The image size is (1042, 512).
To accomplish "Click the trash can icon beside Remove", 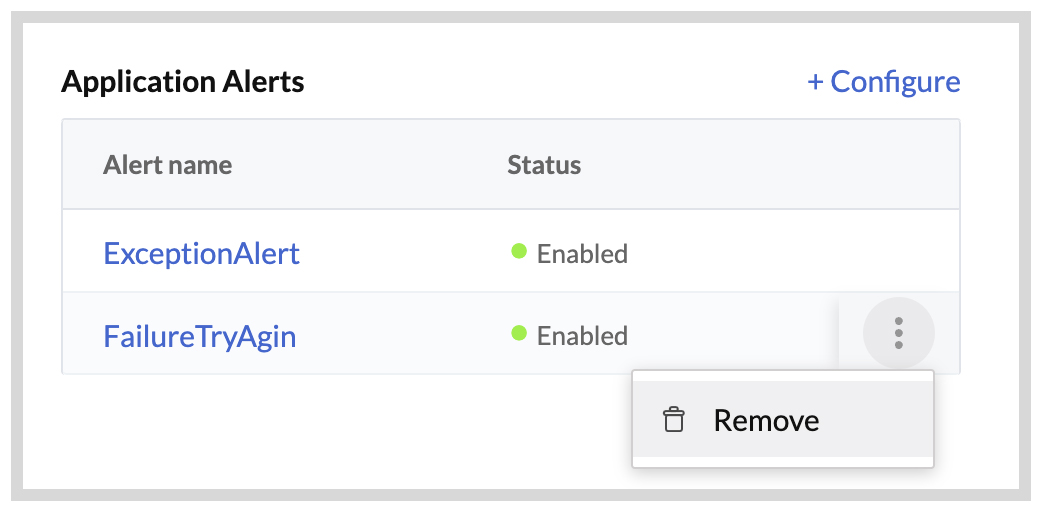I will [674, 420].
